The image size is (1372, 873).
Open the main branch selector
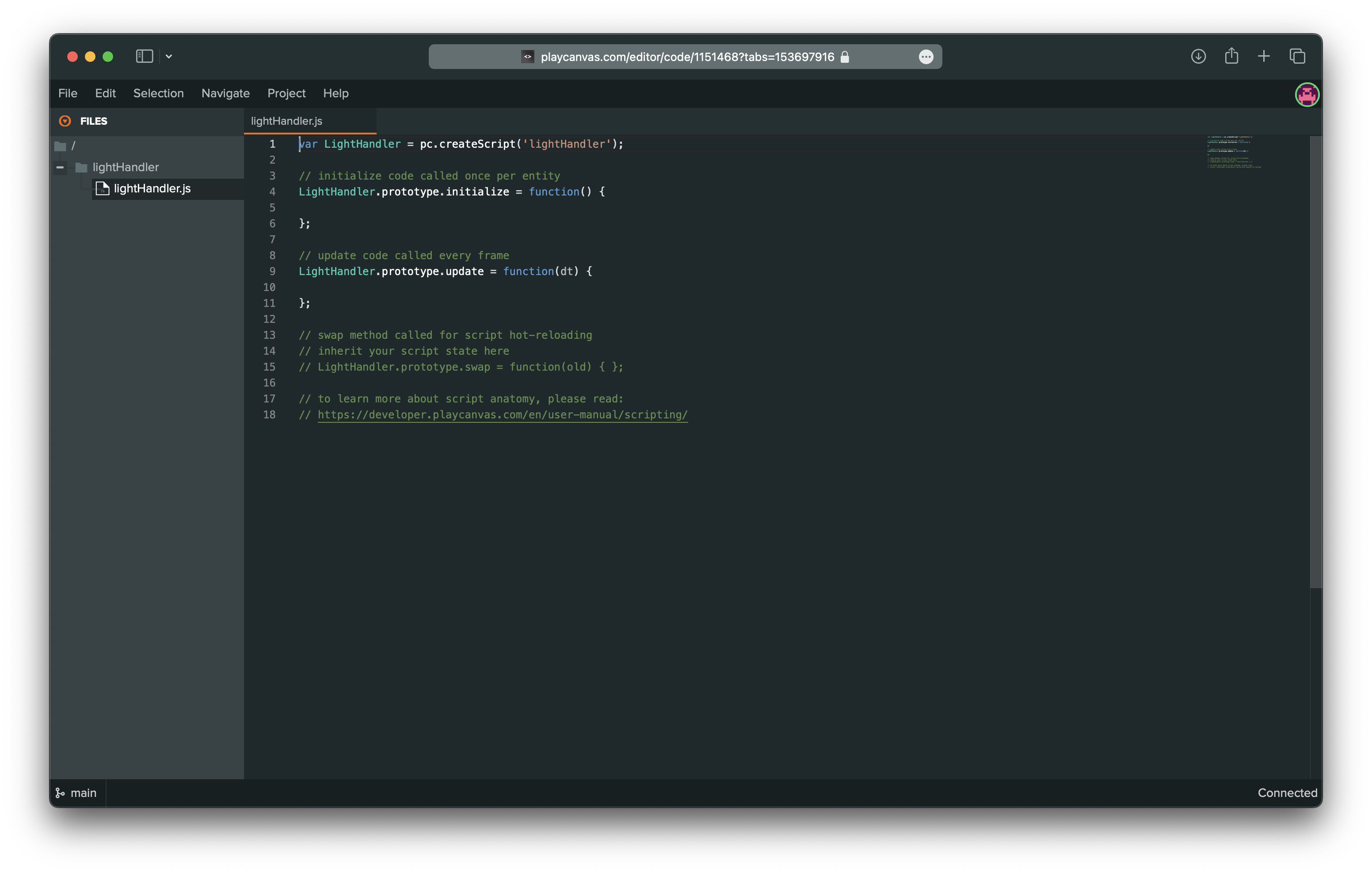pyautogui.click(x=76, y=793)
